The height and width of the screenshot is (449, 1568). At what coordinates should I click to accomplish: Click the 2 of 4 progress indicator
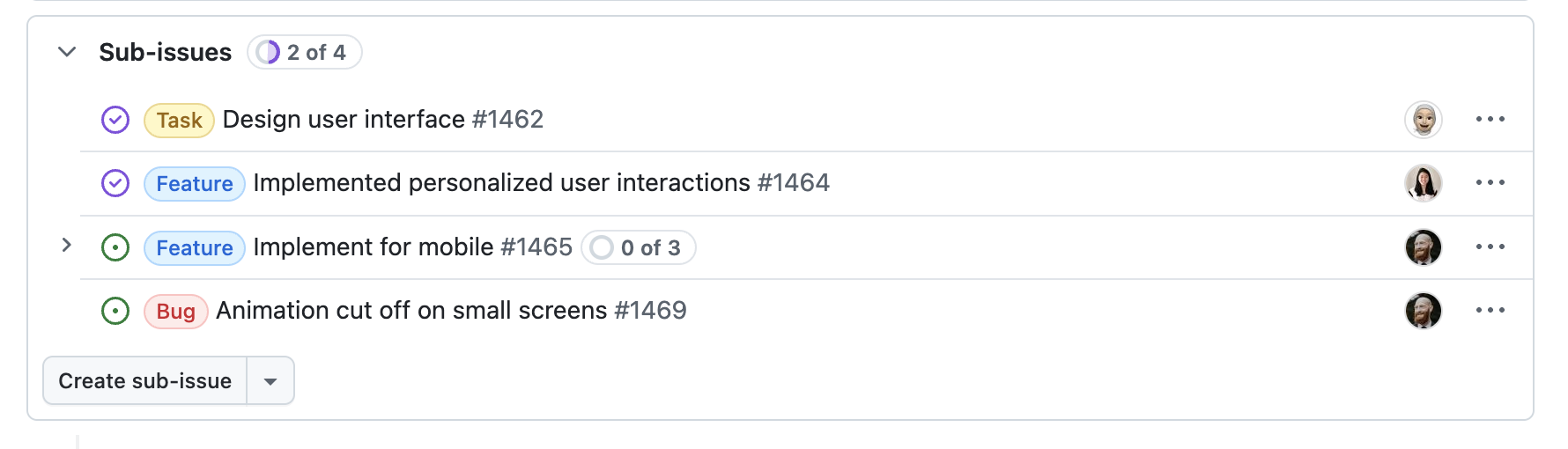pyautogui.click(x=305, y=53)
